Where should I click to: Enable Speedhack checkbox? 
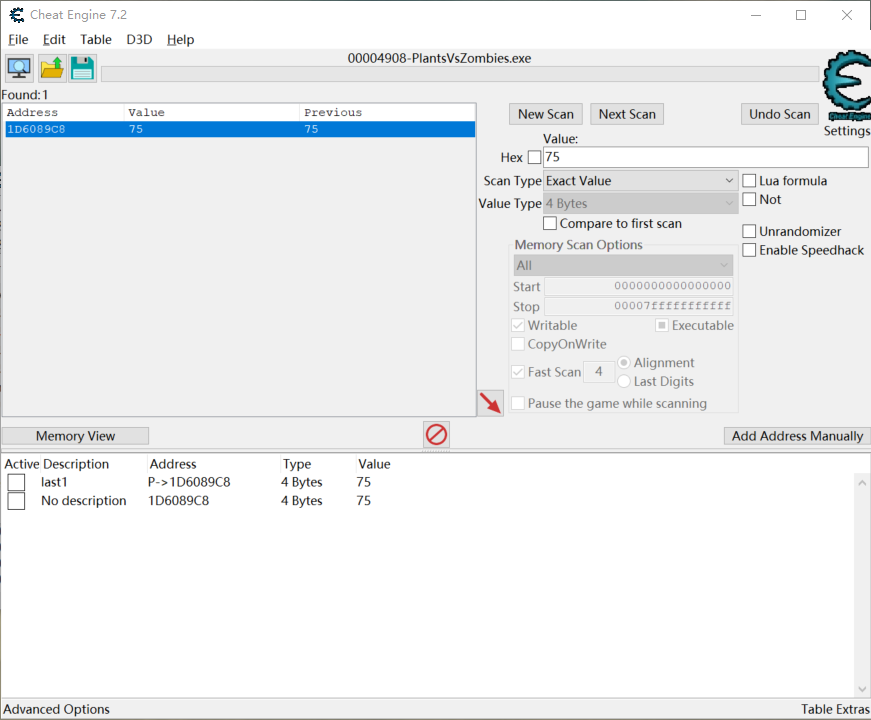click(749, 250)
